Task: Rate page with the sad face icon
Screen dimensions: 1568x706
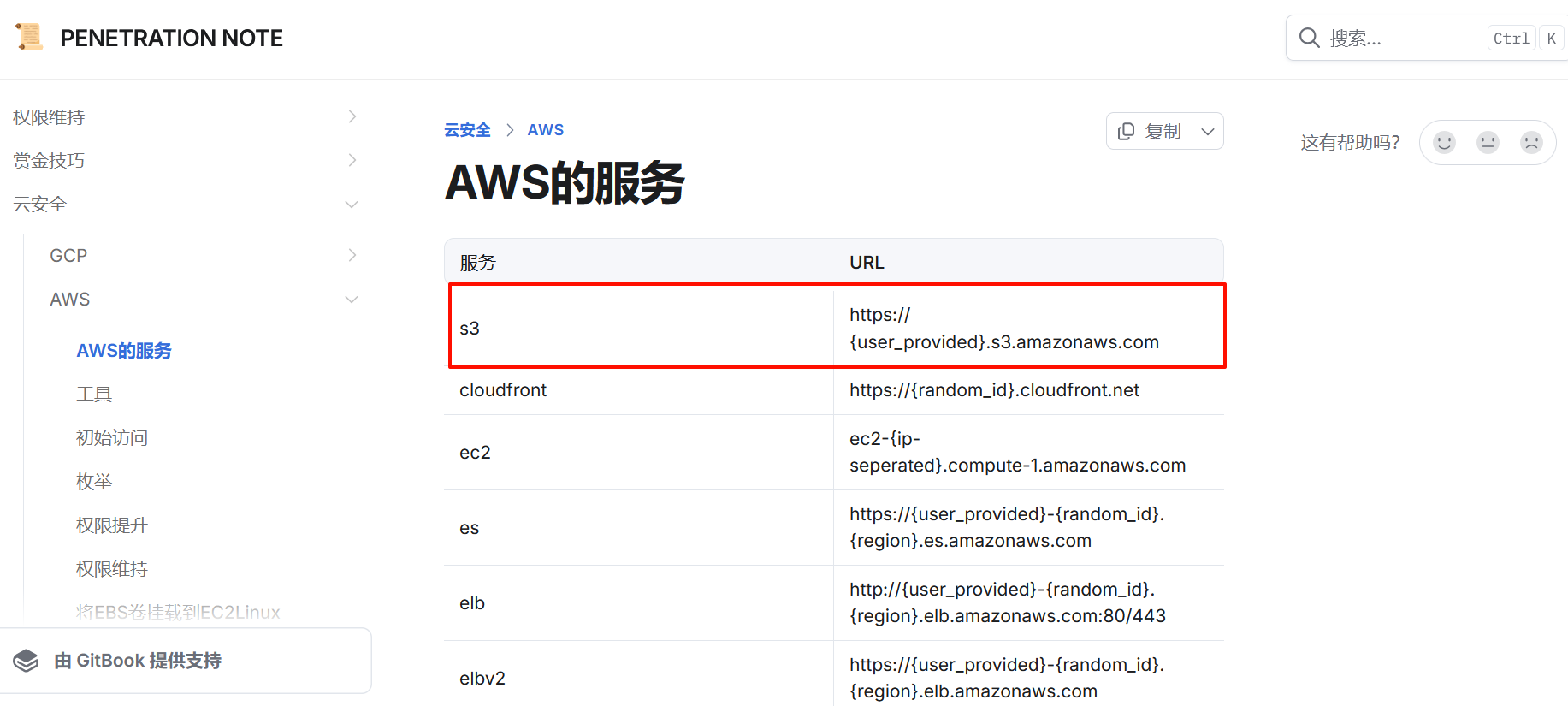Action: 1531,142
